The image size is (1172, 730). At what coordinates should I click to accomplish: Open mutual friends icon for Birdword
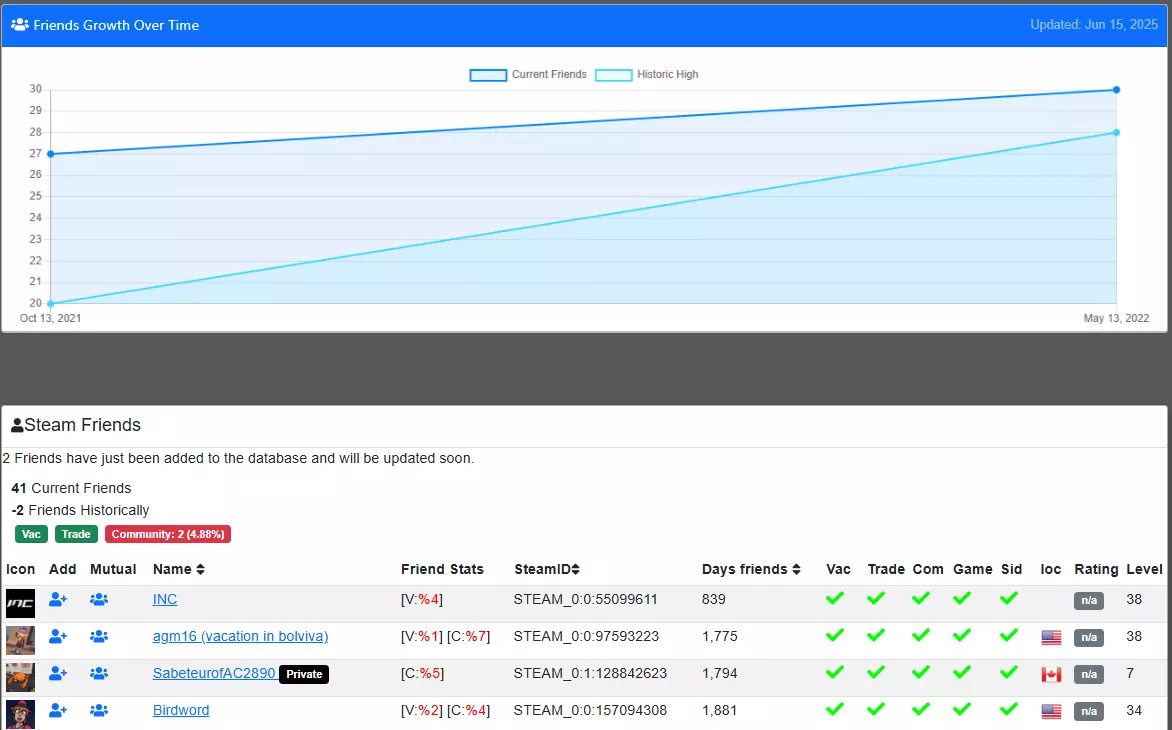pyautogui.click(x=99, y=710)
